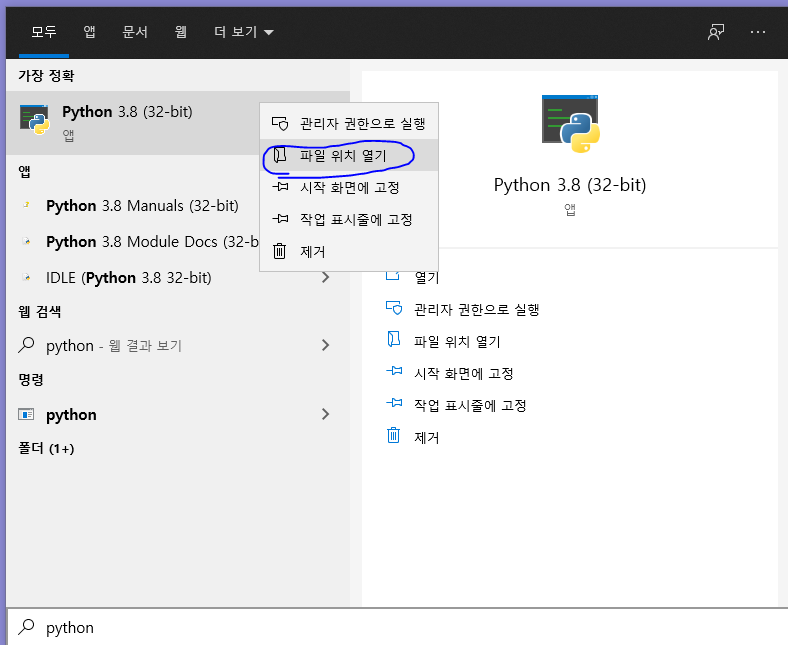Screen dimensions: 788x645
Task: Open the three-dot options menu
Action: [757, 32]
